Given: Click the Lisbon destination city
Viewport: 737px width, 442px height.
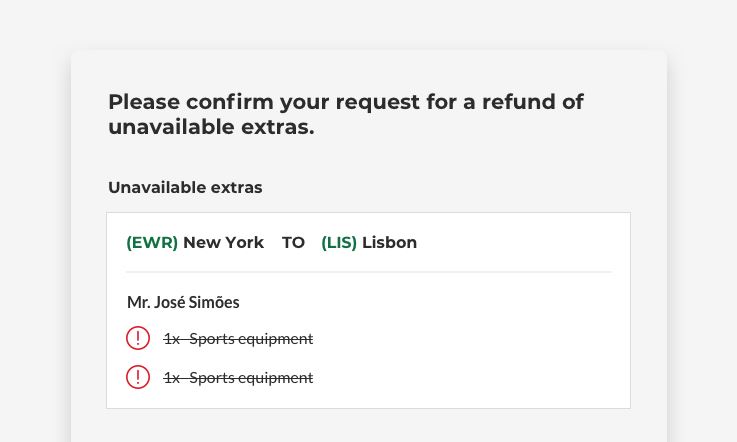Looking at the screenshot, I should [389, 243].
